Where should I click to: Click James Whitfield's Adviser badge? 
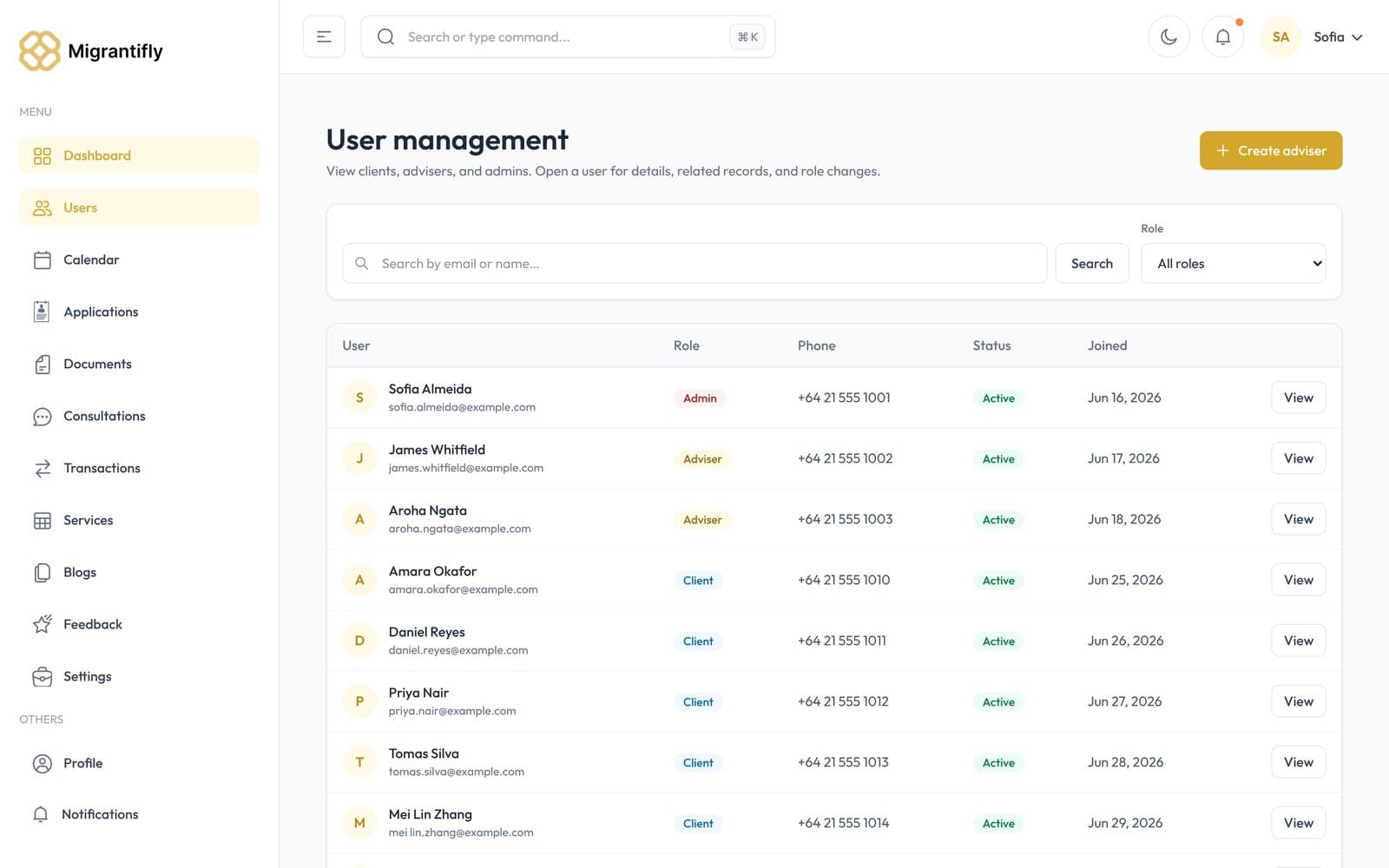(x=702, y=459)
